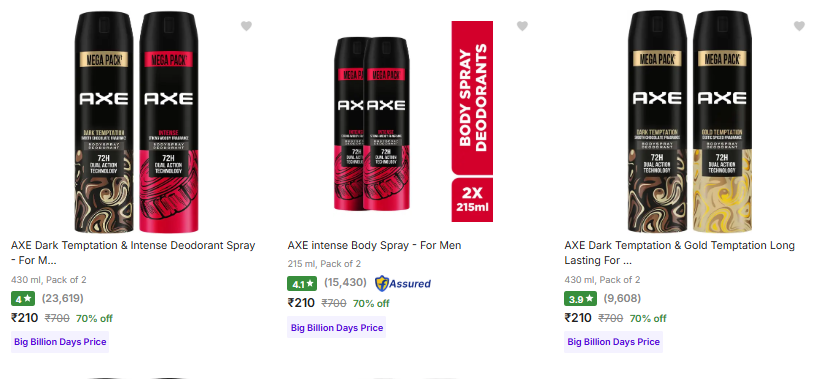Open AXE Dark Temptation & Gold Temptation title
Screen dimensions: 835x379
tap(680, 253)
